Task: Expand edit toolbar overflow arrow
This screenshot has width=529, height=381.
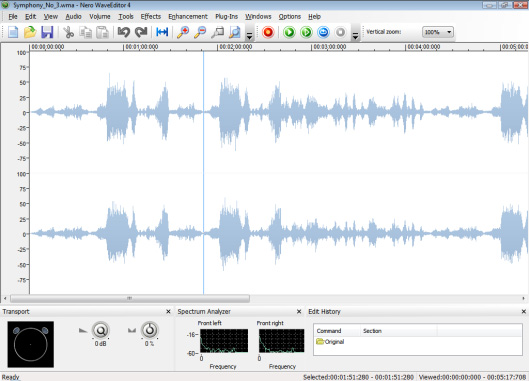Action: coord(249,35)
